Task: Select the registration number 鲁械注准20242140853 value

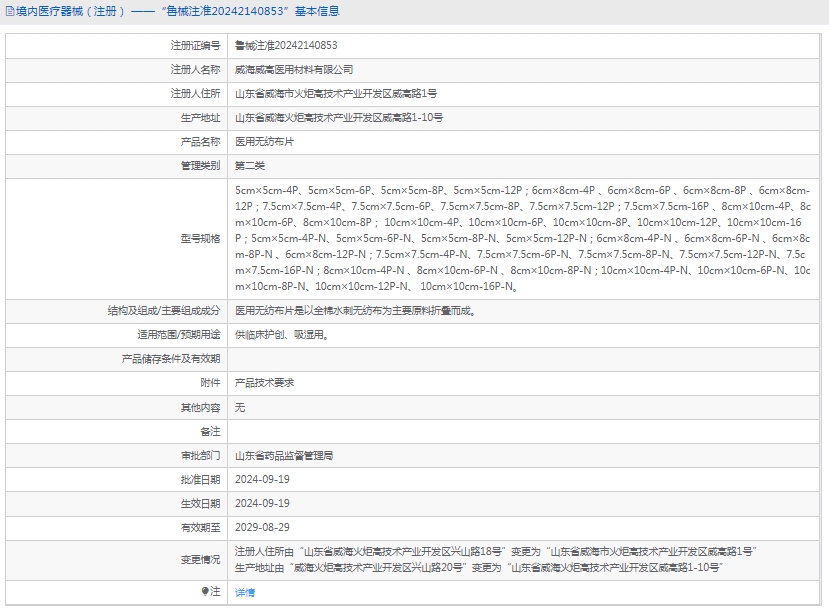Action: tap(286, 46)
